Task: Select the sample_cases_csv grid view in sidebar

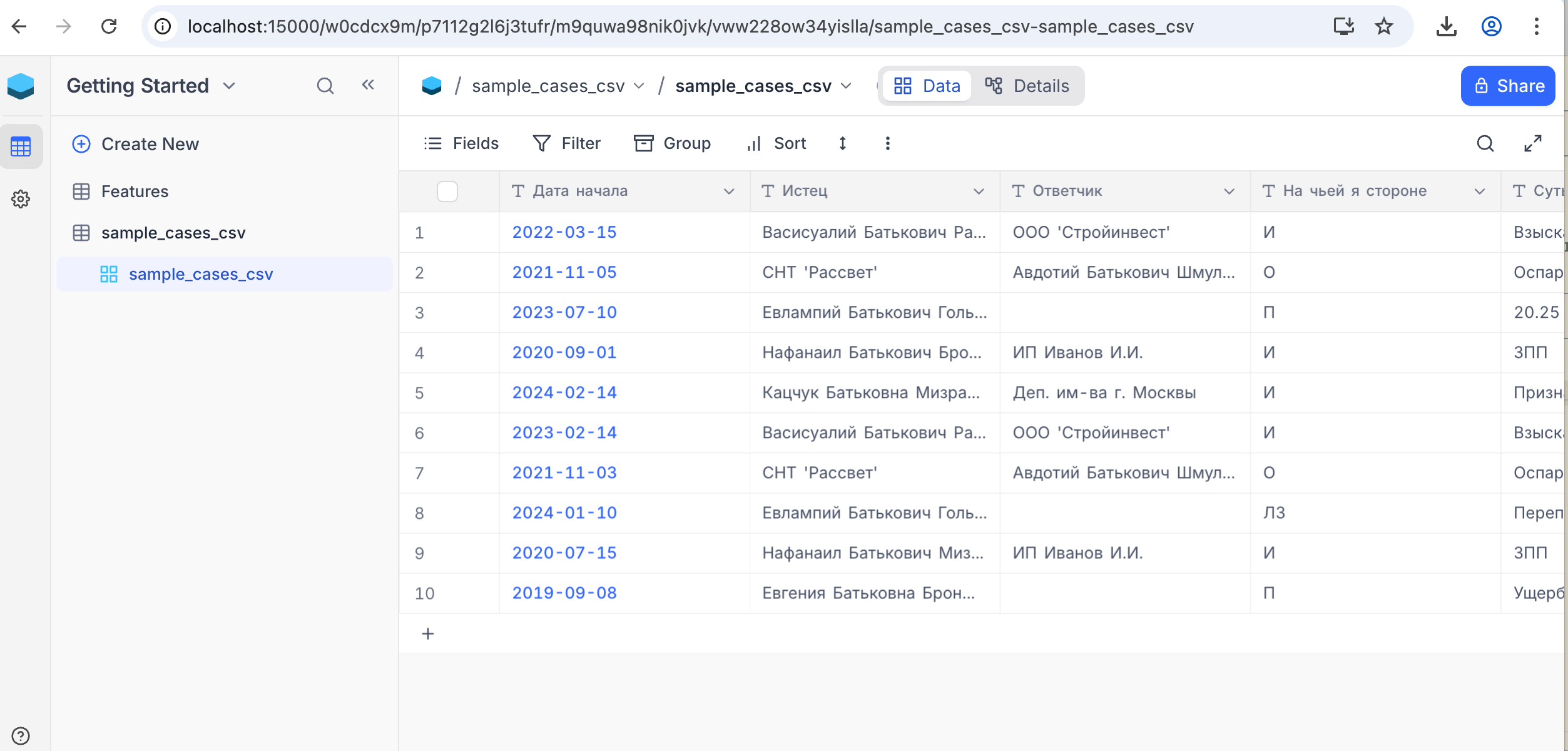Action: (x=225, y=274)
